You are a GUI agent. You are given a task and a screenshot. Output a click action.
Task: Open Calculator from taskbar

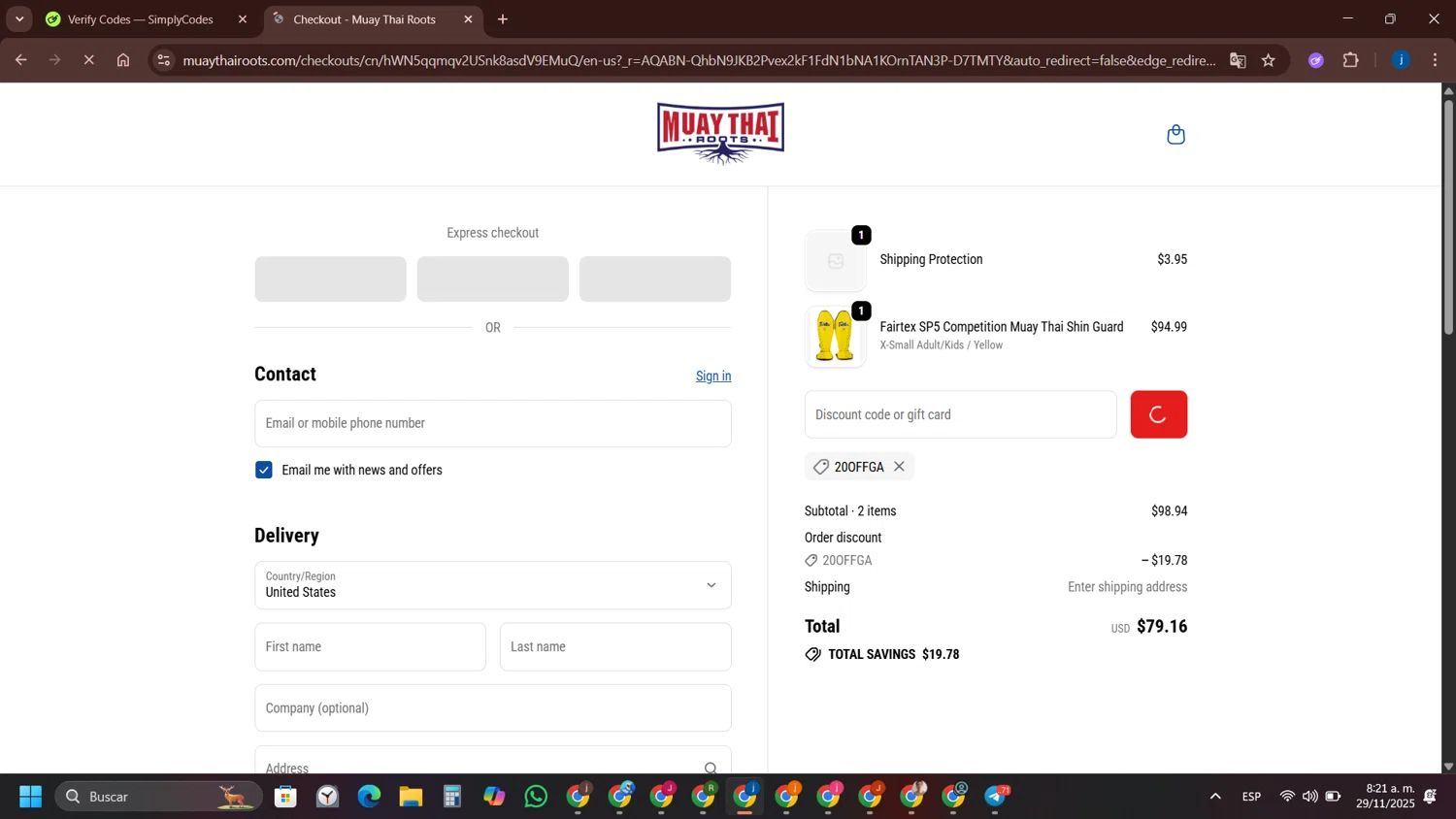click(x=452, y=797)
